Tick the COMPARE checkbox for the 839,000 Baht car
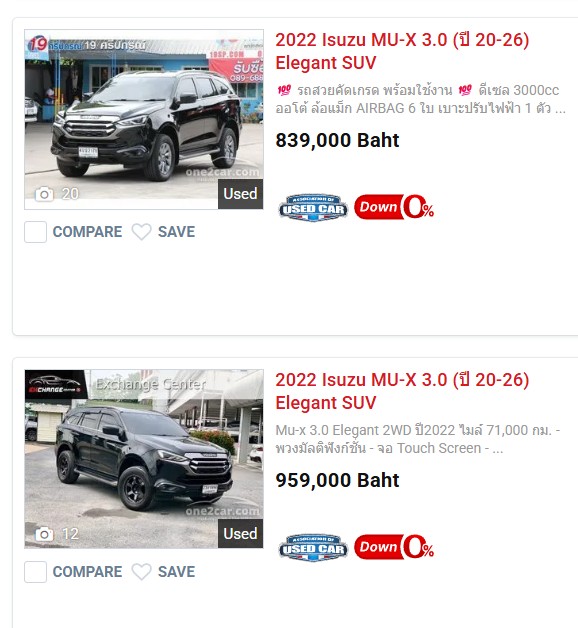 [35, 232]
